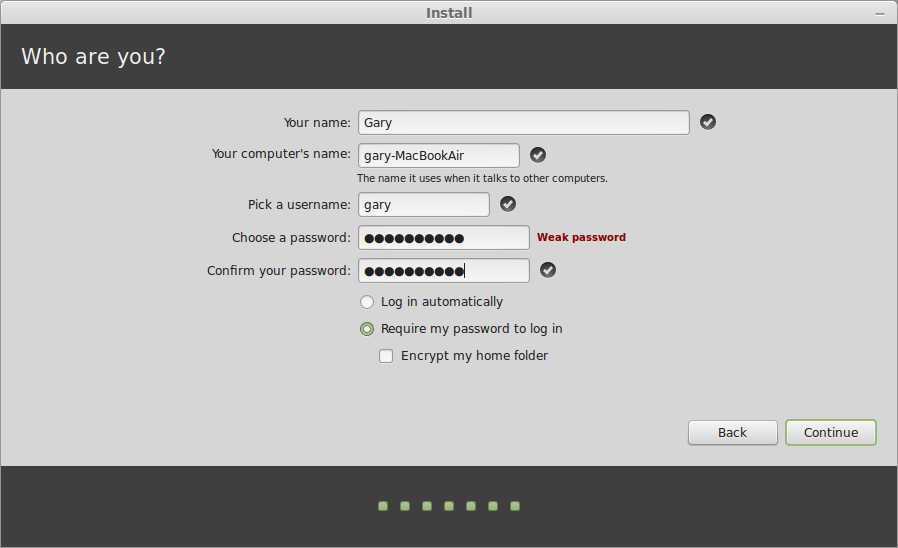Click the checkmark beside Confirm your password
The width and height of the screenshot is (898, 548).
pyautogui.click(x=548, y=270)
